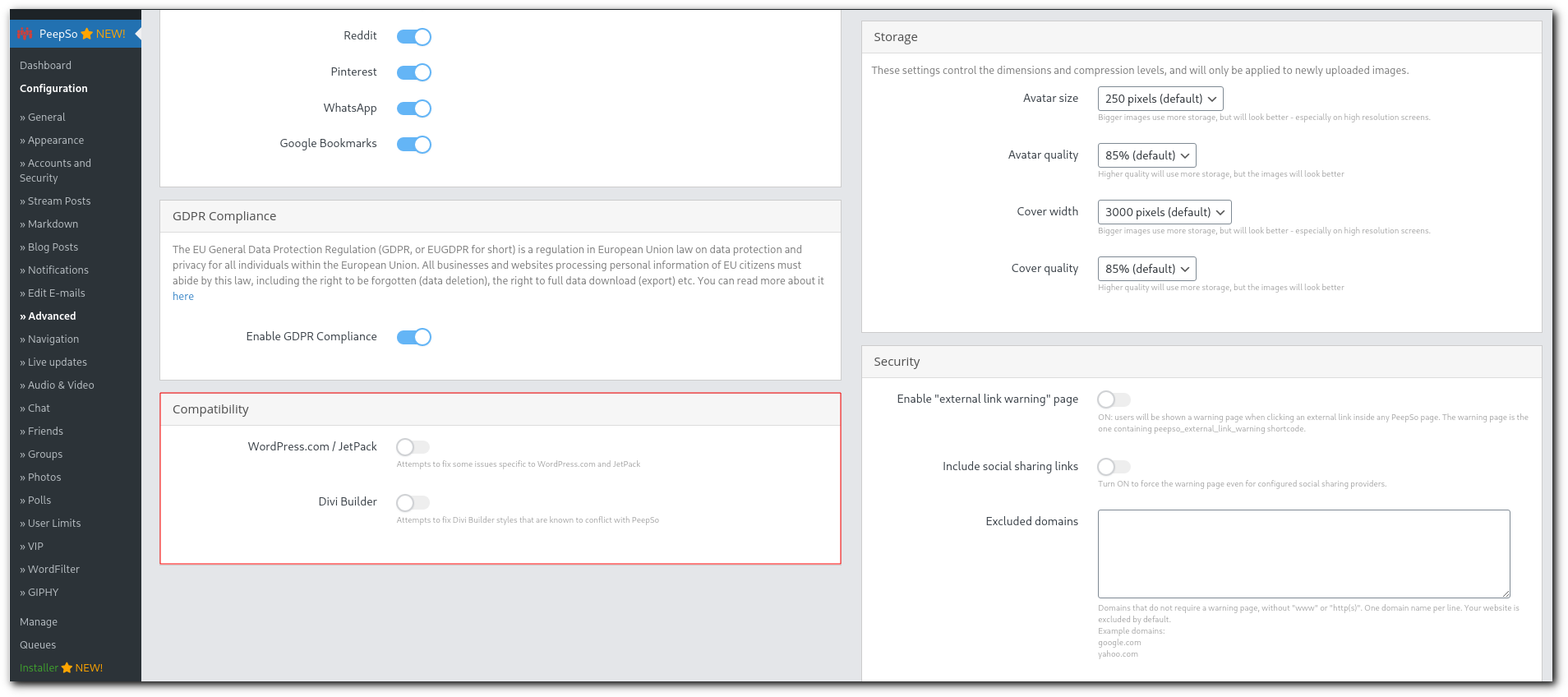Open Audio & Video settings
The width and height of the screenshot is (1568, 697).
57,385
